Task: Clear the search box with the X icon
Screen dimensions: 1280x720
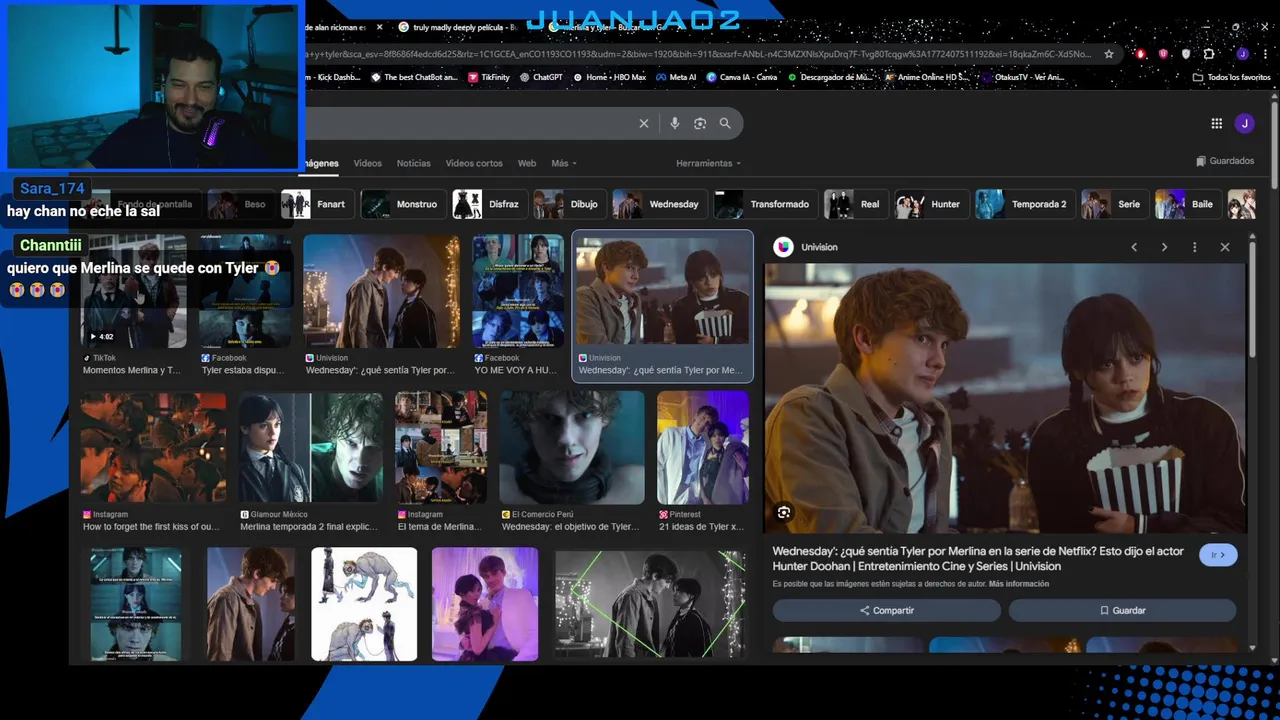Action: (x=644, y=123)
